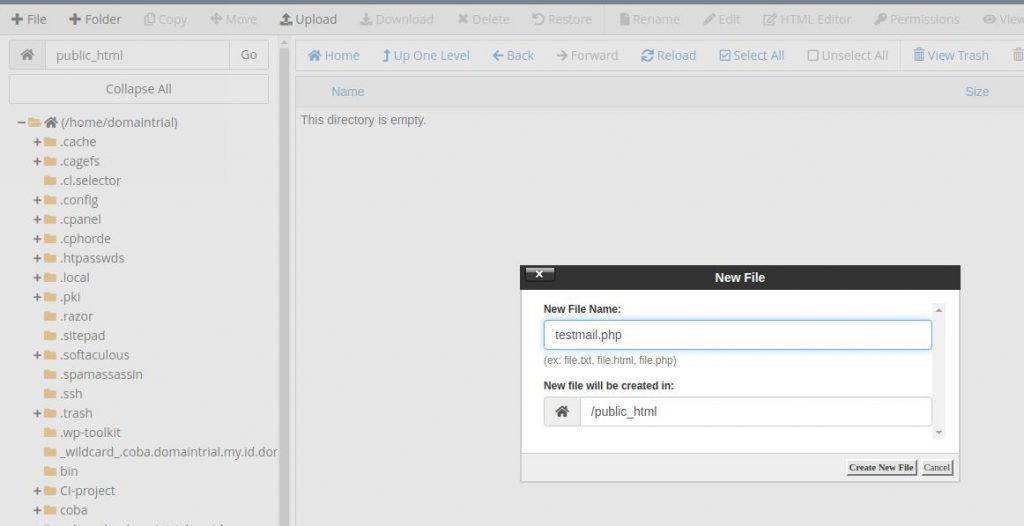
Task: Open the File menu to add file
Action: click(x=29, y=19)
